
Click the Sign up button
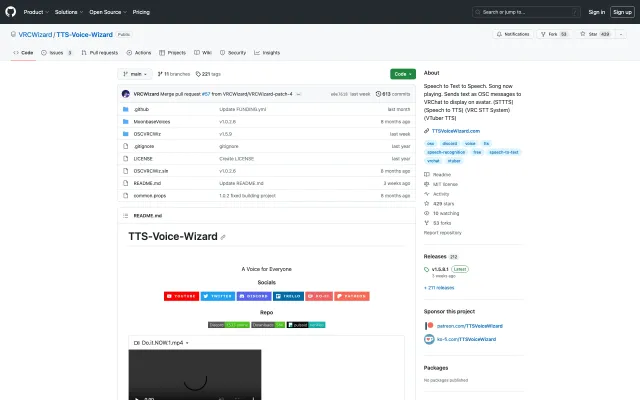620,12
